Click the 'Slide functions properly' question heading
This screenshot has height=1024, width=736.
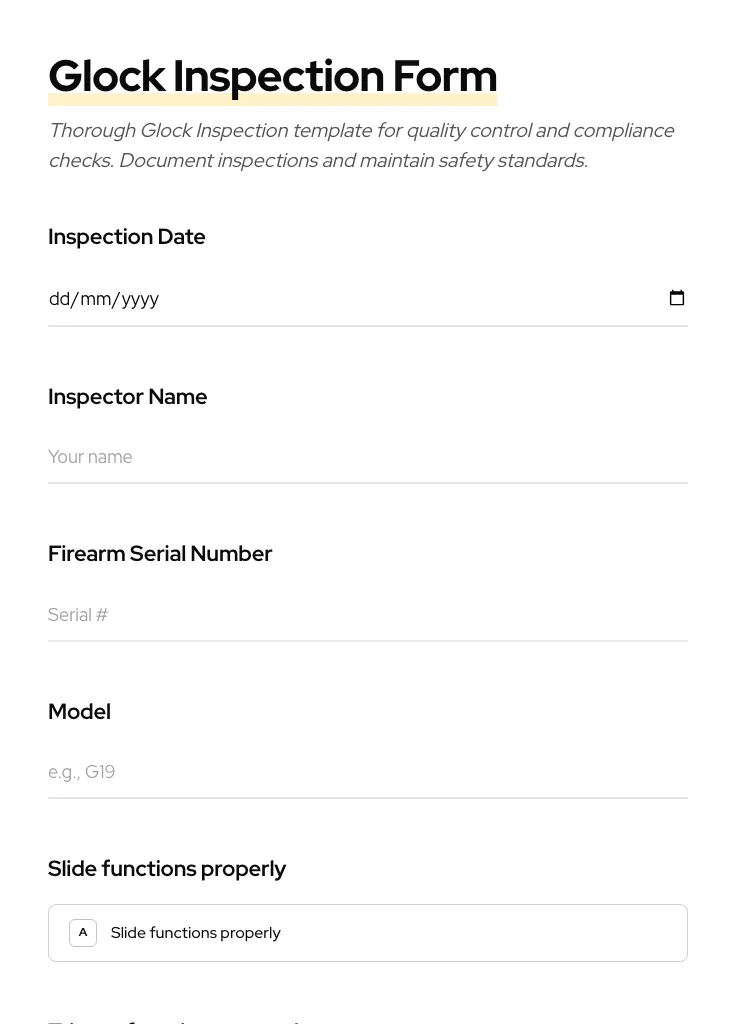click(x=167, y=869)
